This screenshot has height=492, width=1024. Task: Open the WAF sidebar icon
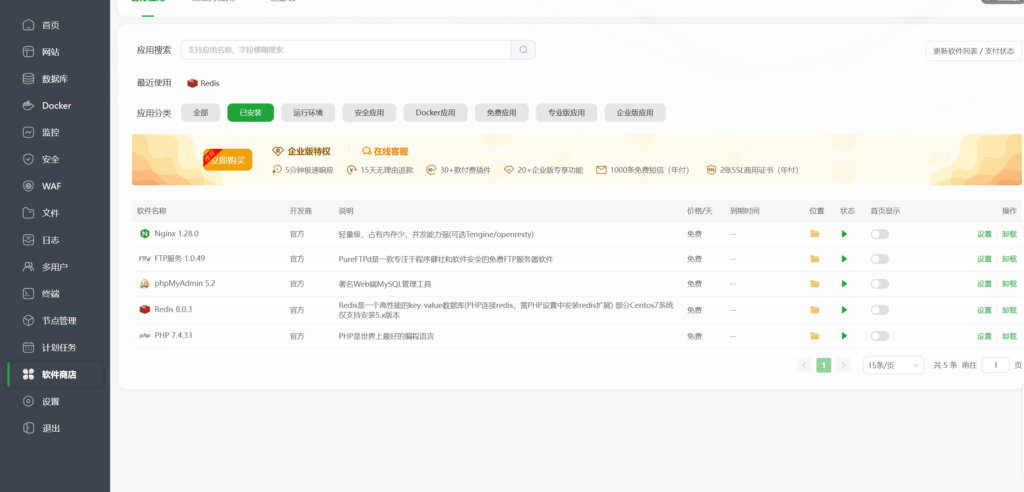click(28, 186)
